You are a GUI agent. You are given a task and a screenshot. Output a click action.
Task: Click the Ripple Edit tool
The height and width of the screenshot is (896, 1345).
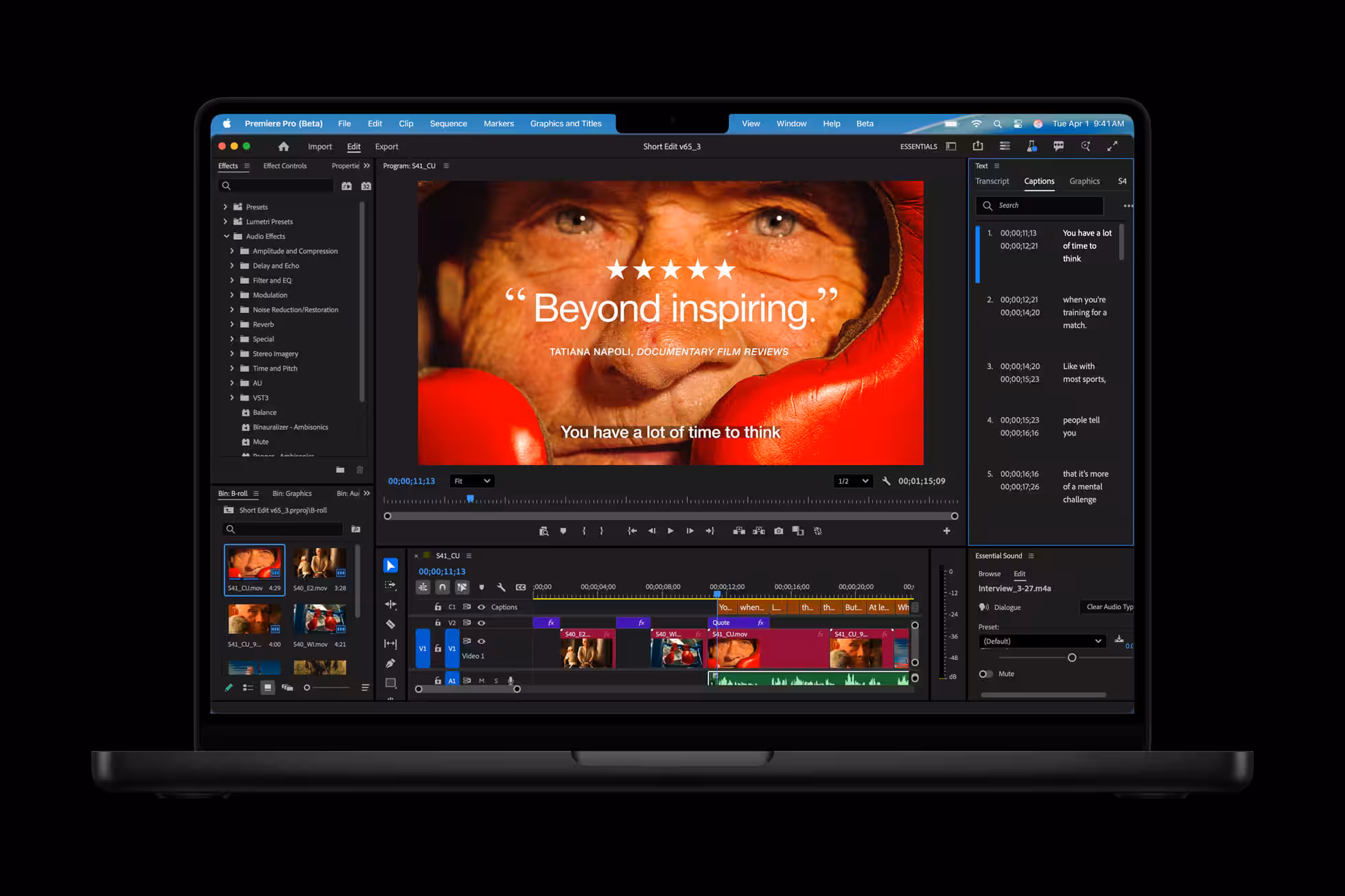click(x=390, y=604)
